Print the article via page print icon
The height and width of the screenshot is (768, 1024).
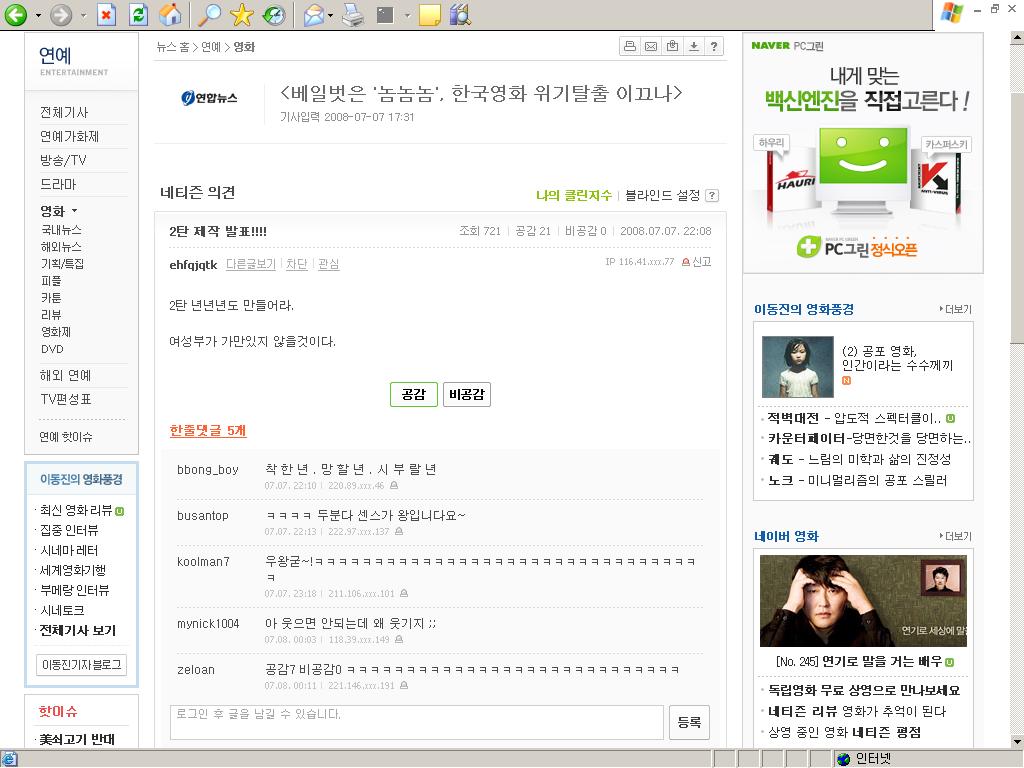[x=630, y=46]
